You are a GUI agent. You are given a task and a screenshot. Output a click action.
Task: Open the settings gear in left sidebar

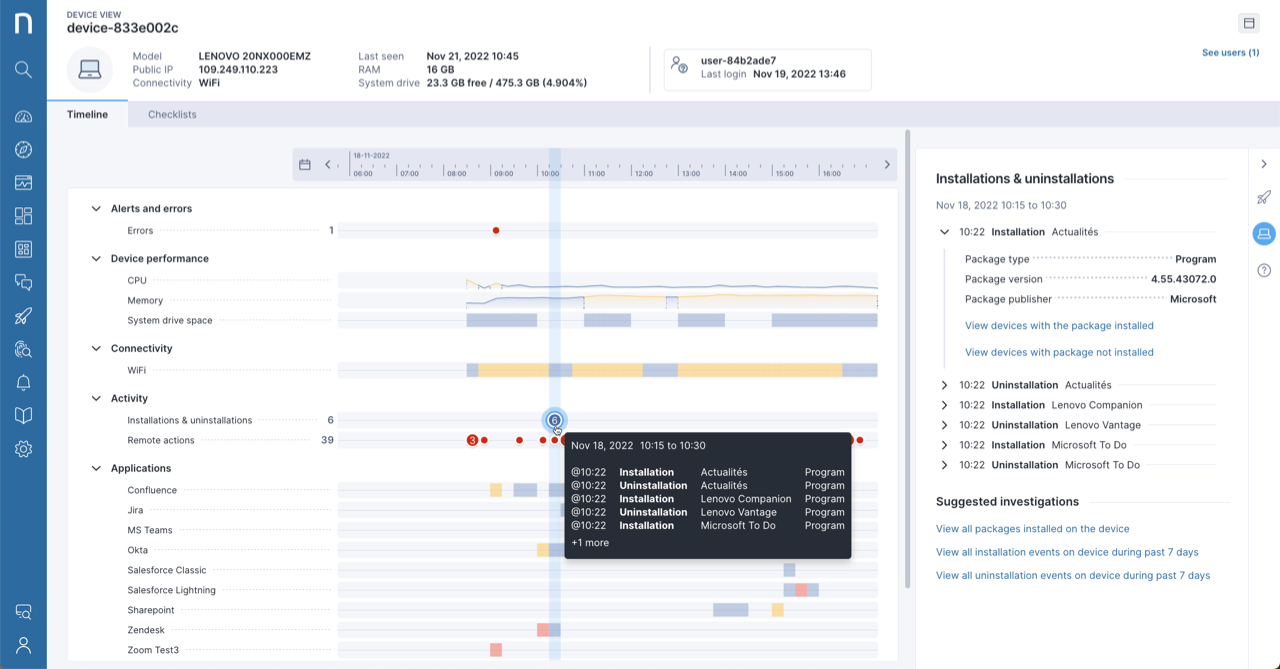click(x=23, y=449)
